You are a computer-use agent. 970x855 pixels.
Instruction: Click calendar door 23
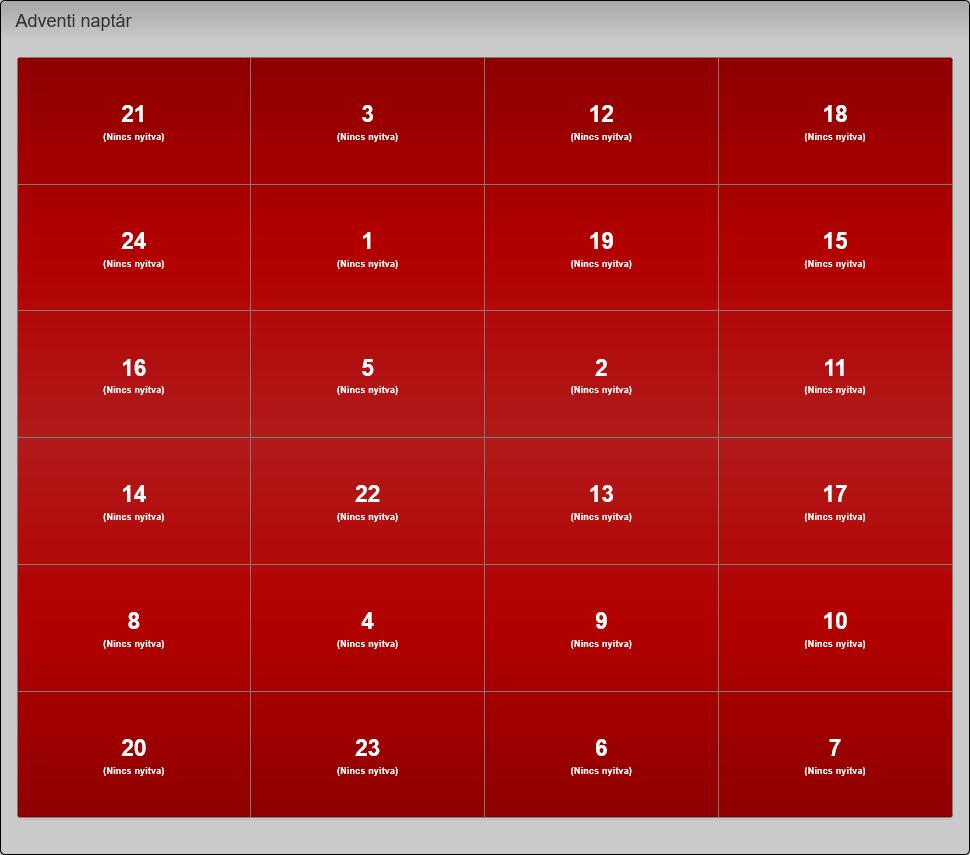pyautogui.click(x=367, y=755)
